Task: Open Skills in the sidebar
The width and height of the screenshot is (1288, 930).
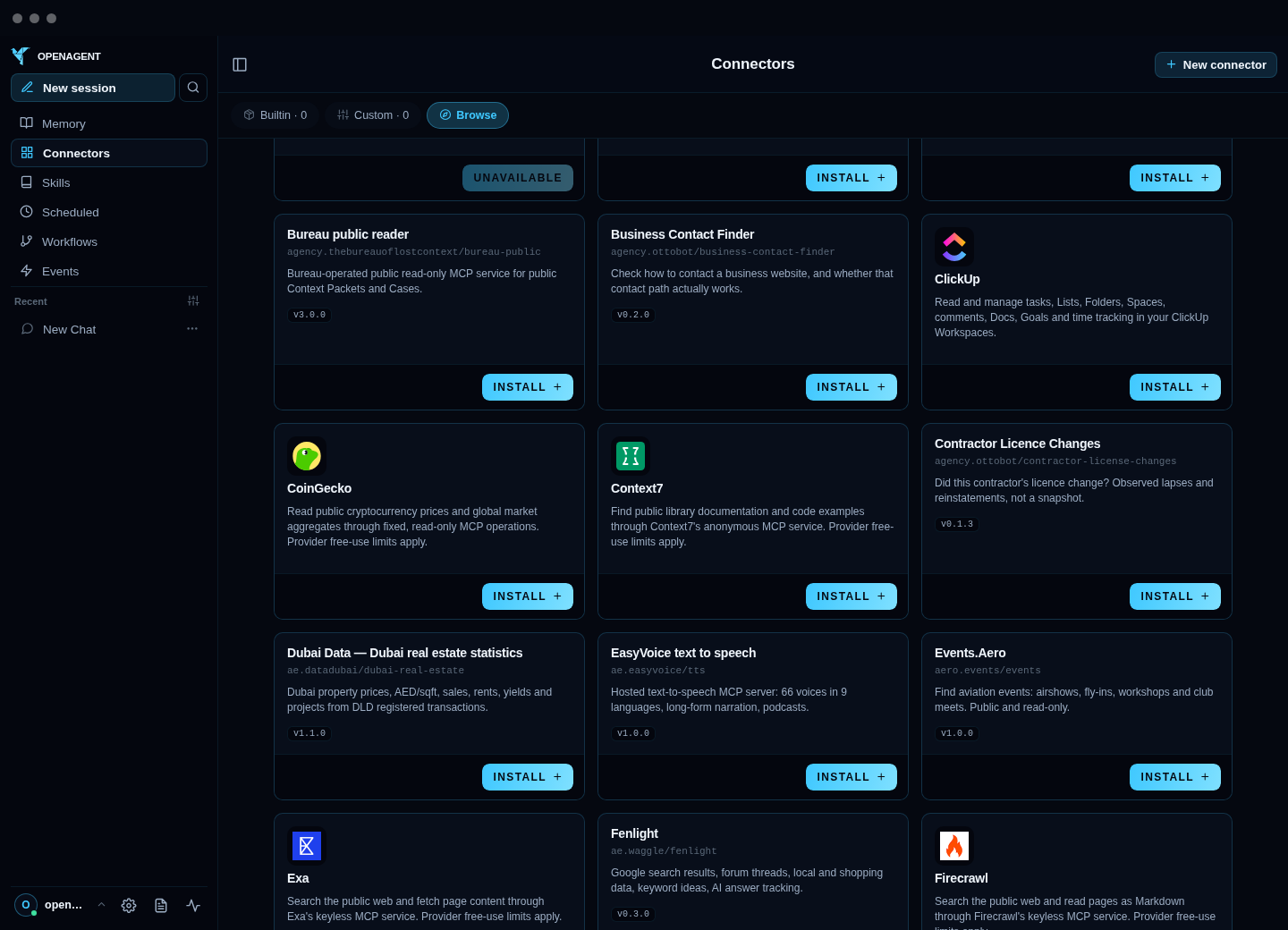Action: pyautogui.click(x=109, y=182)
